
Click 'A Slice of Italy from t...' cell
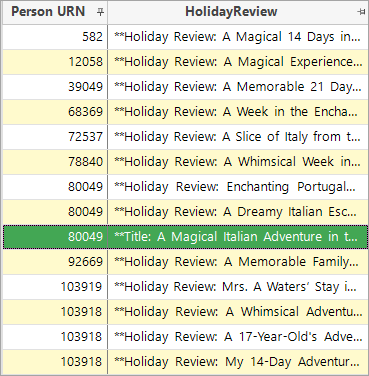(x=238, y=137)
